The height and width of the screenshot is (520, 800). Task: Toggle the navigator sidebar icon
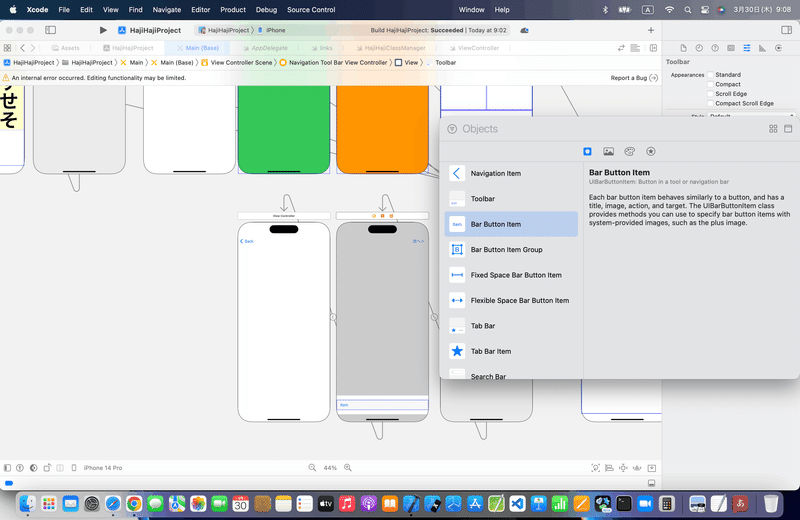pos(51,30)
